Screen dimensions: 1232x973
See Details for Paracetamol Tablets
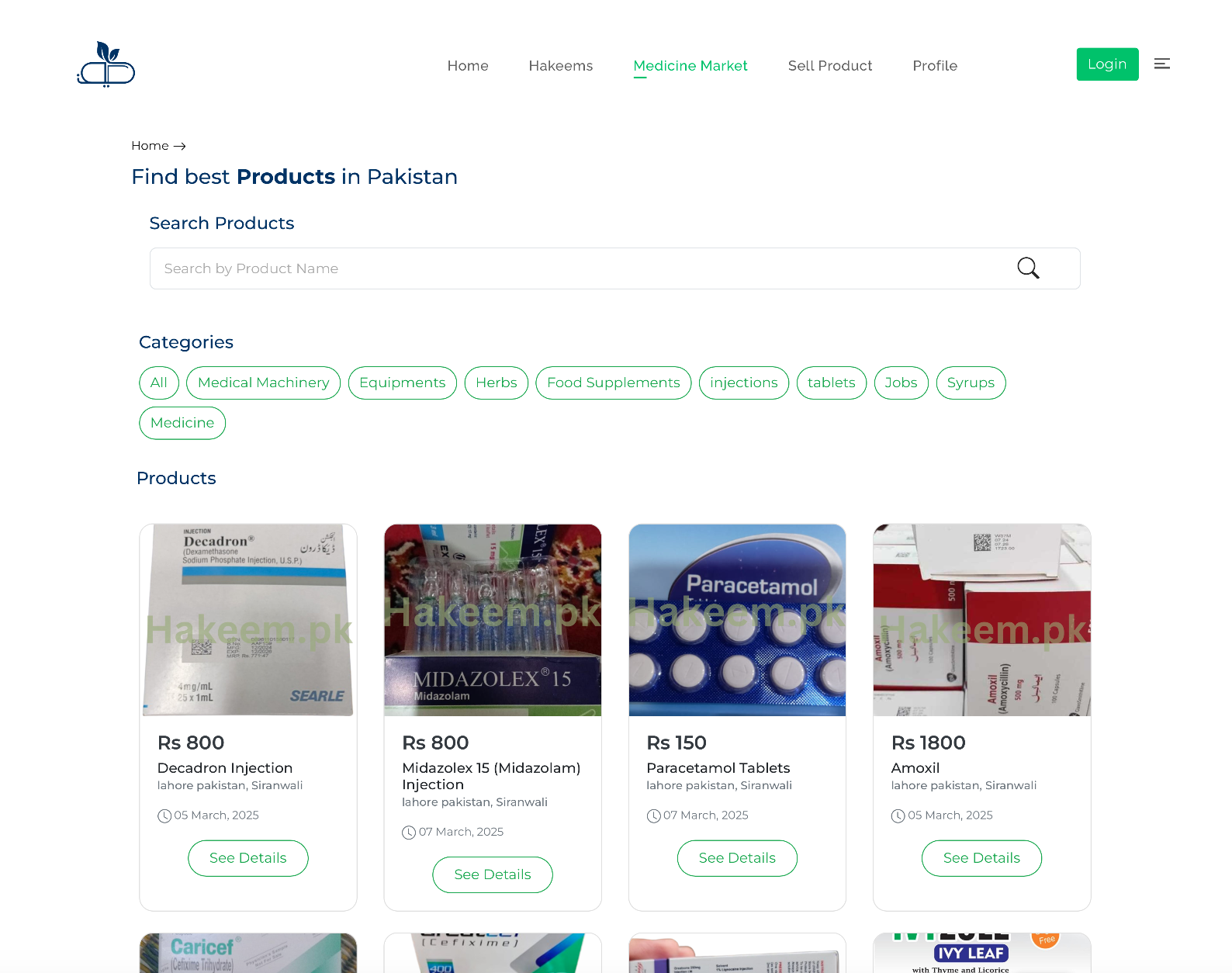[736, 858]
